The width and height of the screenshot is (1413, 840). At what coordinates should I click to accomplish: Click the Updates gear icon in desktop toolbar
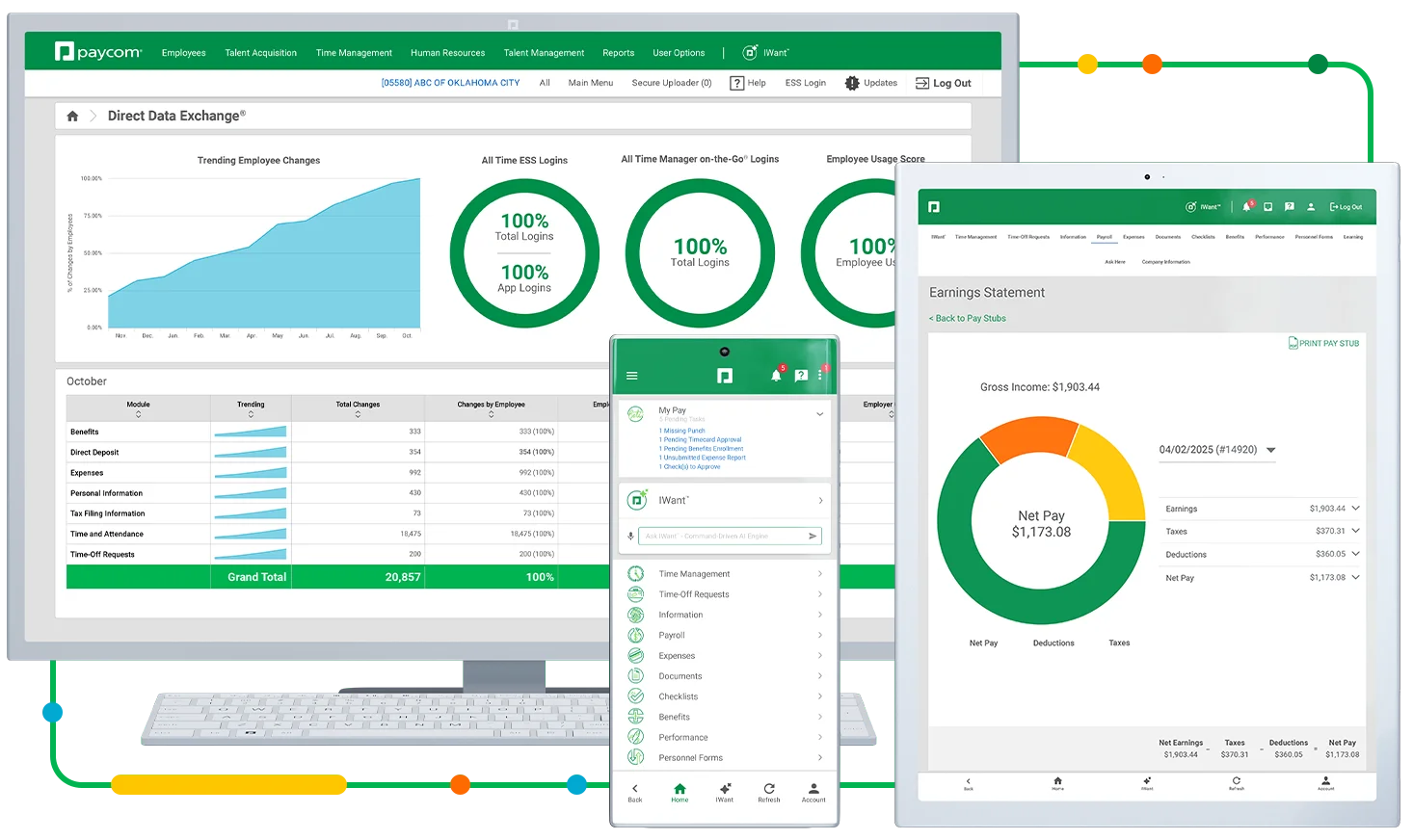[x=852, y=84]
